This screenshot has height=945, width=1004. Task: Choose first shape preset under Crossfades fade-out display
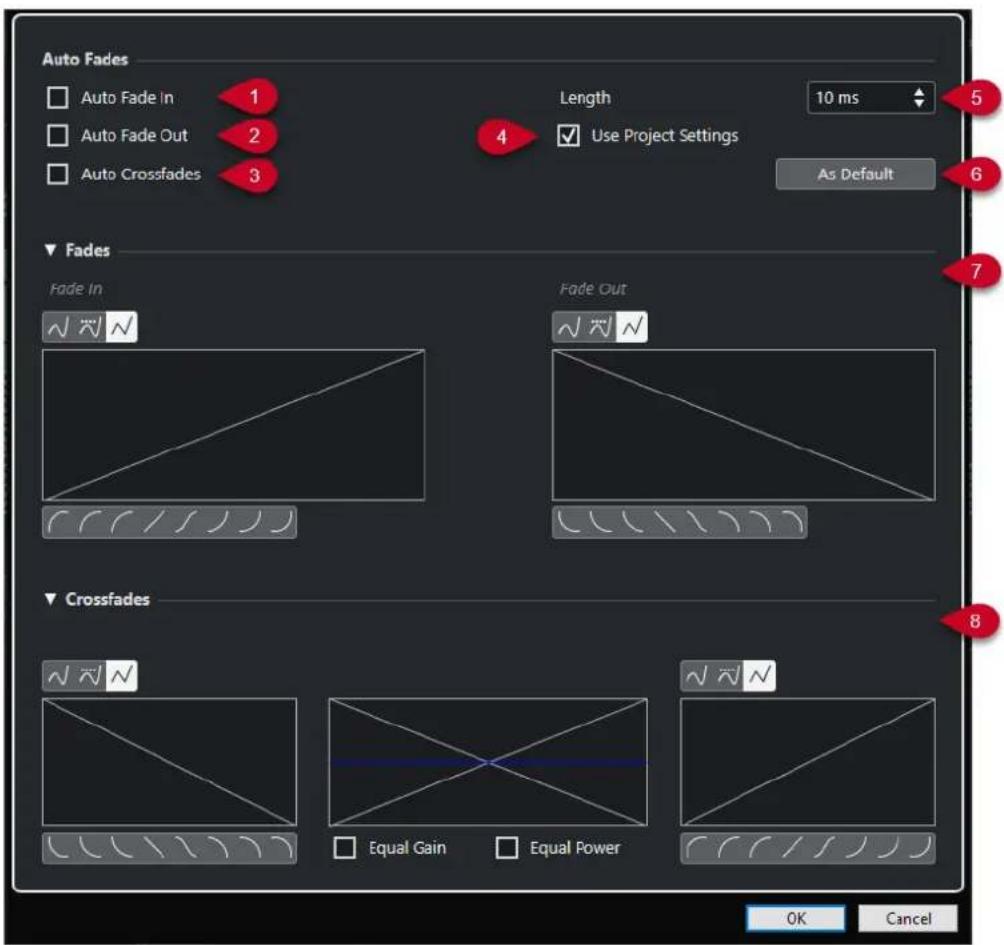click(59, 848)
